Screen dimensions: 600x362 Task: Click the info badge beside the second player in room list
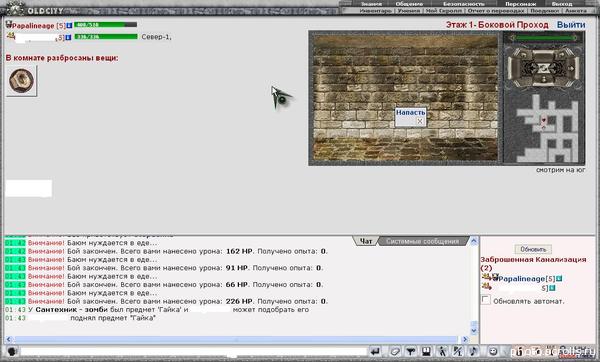(552, 288)
